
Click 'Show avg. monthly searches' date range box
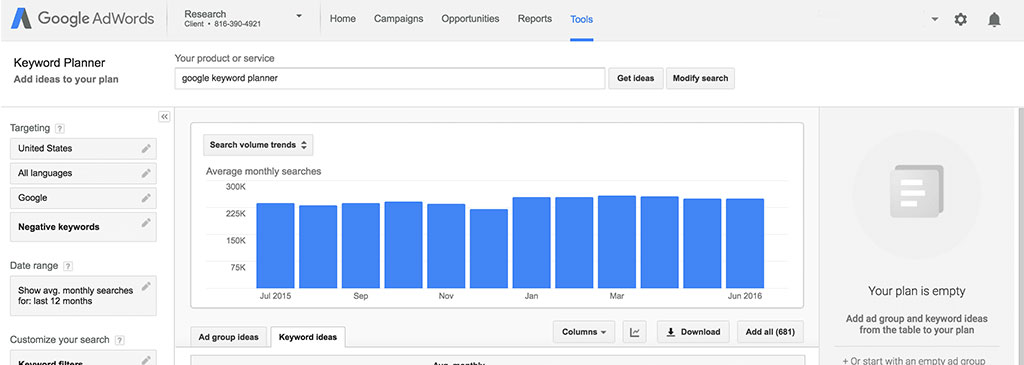(84, 296)
